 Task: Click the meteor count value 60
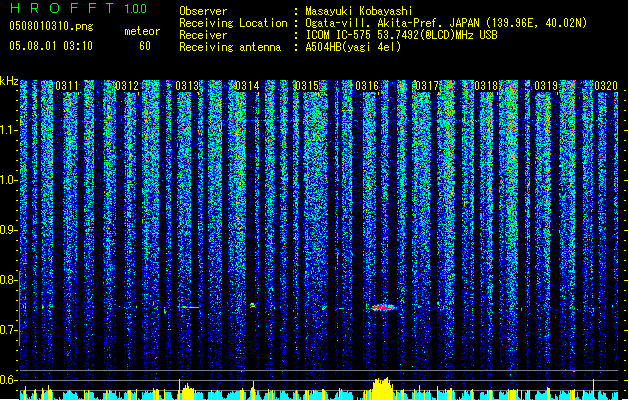click(x=145, y=46)
